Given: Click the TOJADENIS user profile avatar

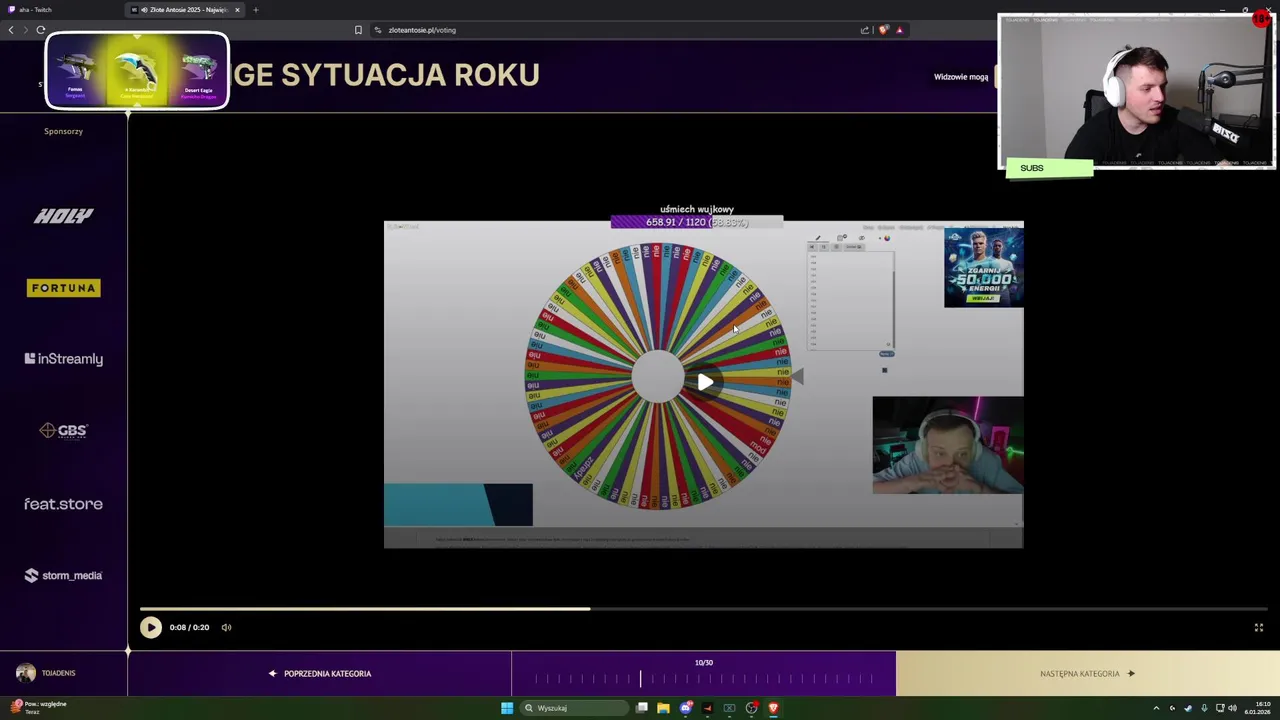Looking at the screenshot, I should [x=26, y=673].
